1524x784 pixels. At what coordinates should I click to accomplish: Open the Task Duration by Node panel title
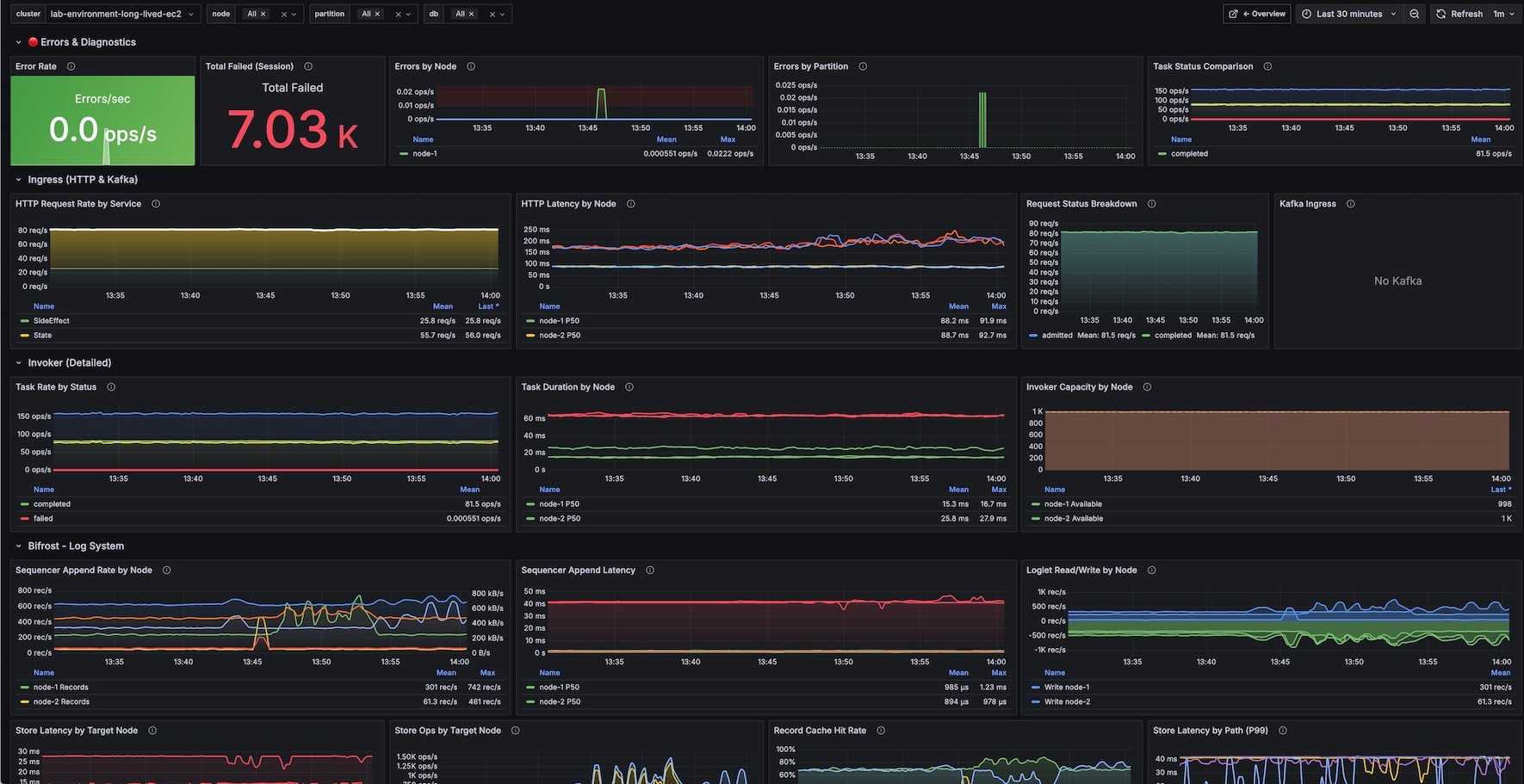point(567,387)
